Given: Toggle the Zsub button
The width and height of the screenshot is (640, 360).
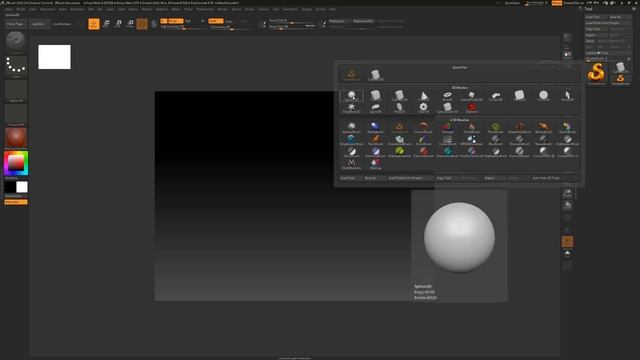Looking at the screenshot, I should [x=229, y=21].
